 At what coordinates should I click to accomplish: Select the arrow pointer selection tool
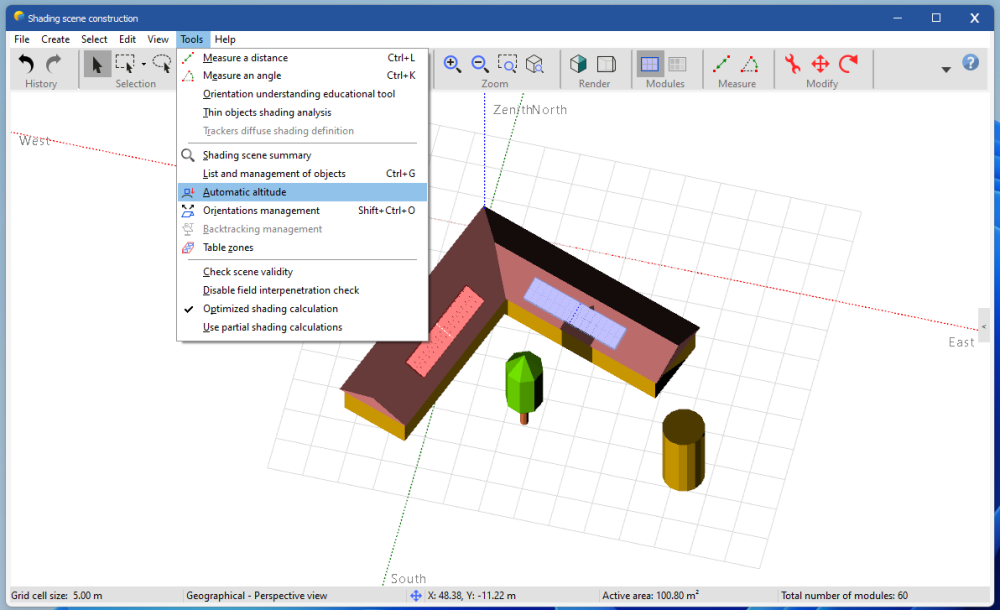(97, 64)
